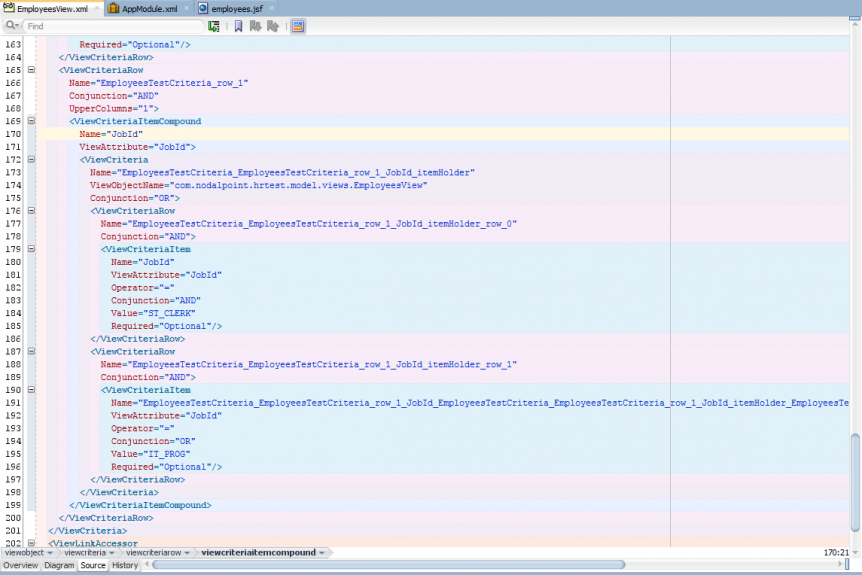Open the History editor view
Image resolution: width=862 pixels, height=575 pixels.
125,565
